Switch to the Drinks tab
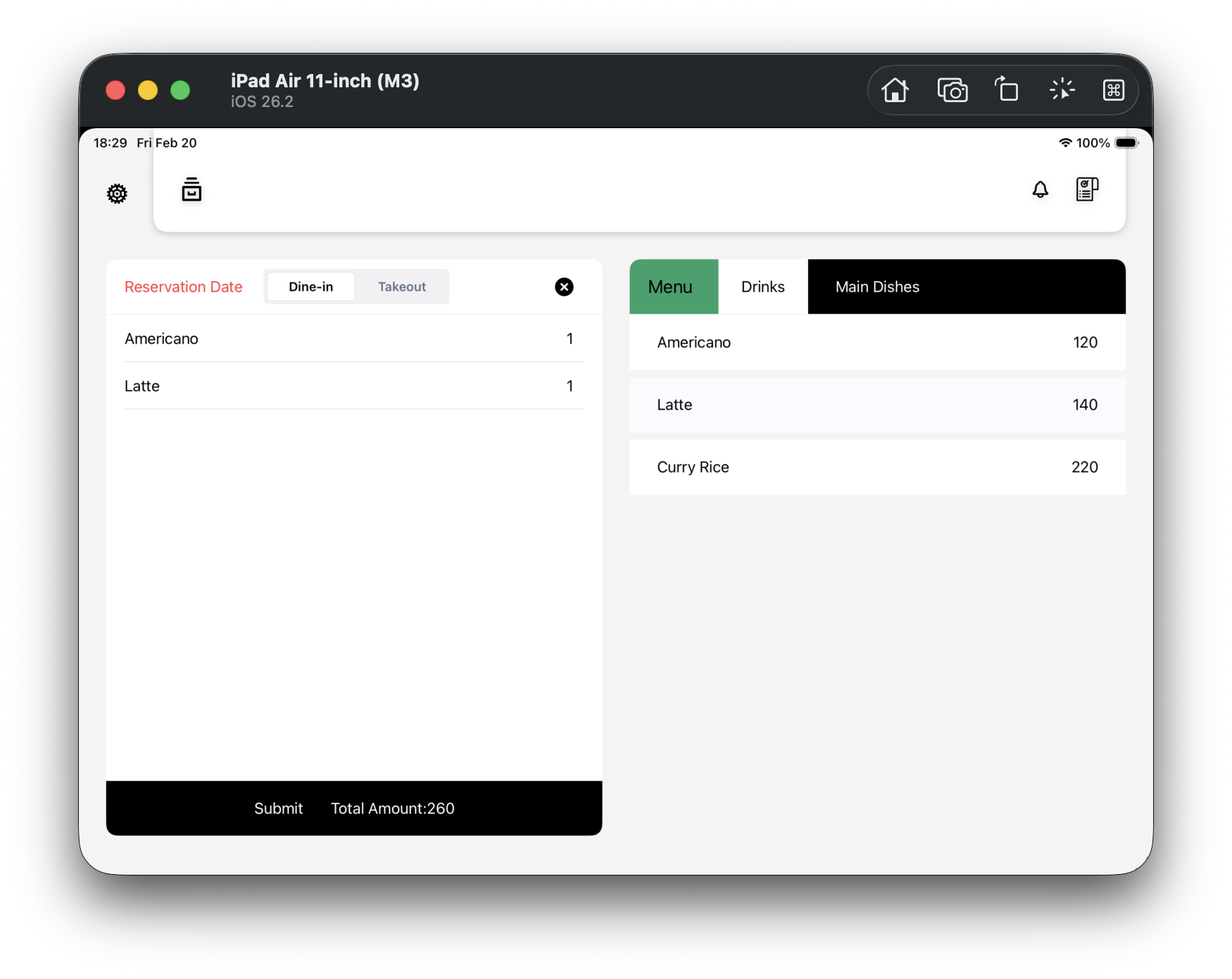Viewport: 1232px width, 979px height. point(762,287)
